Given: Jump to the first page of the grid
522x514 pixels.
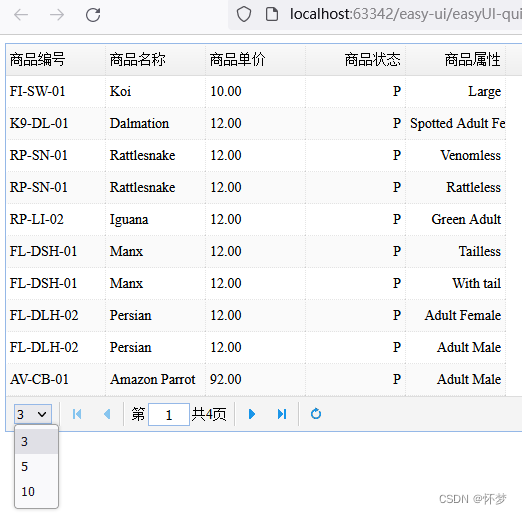Looking at the screenshot, I should pyautogui.click(x=77, y=414).
